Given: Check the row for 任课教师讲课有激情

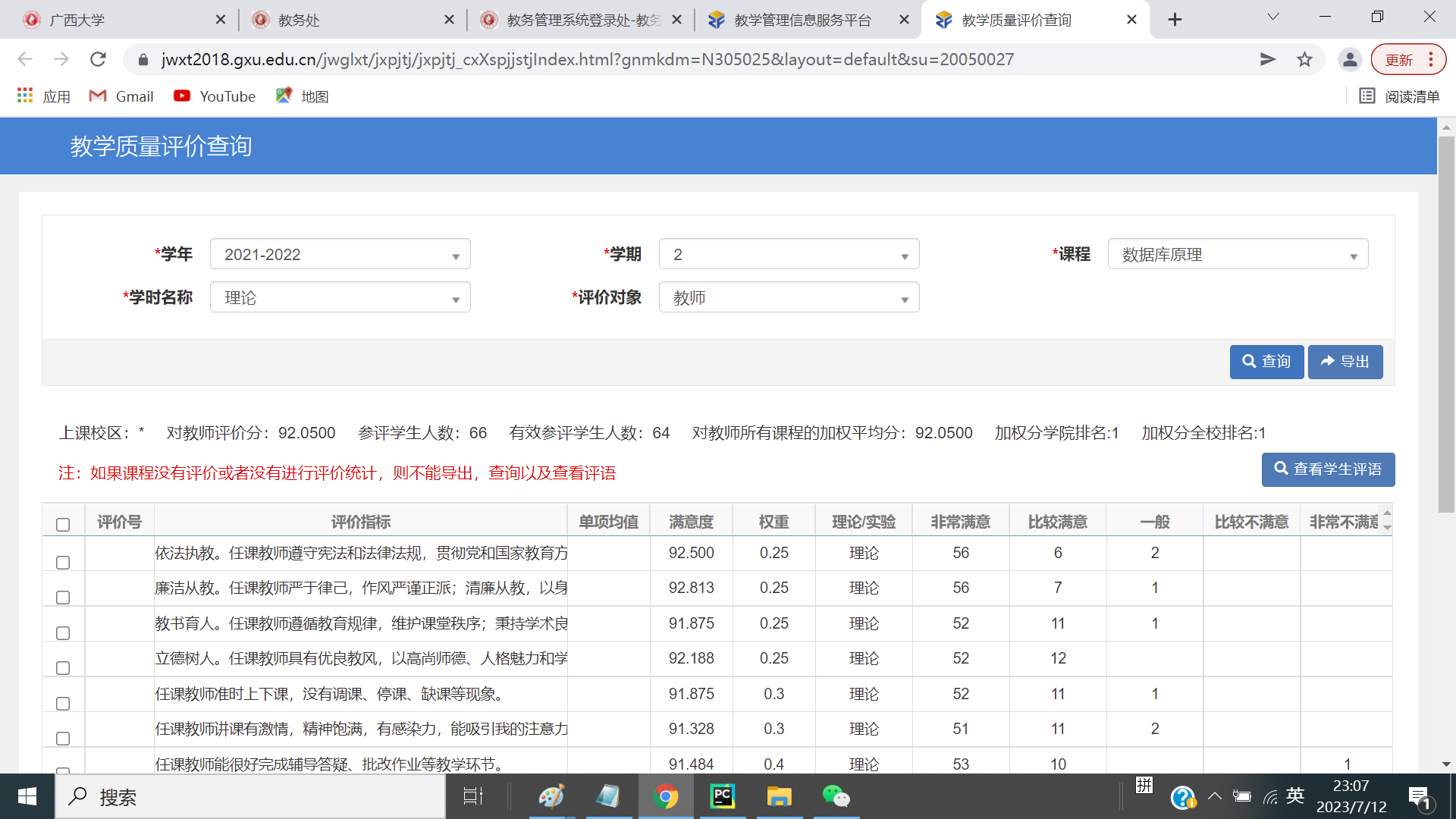Looking at the screenshot, I should point(63,739).
